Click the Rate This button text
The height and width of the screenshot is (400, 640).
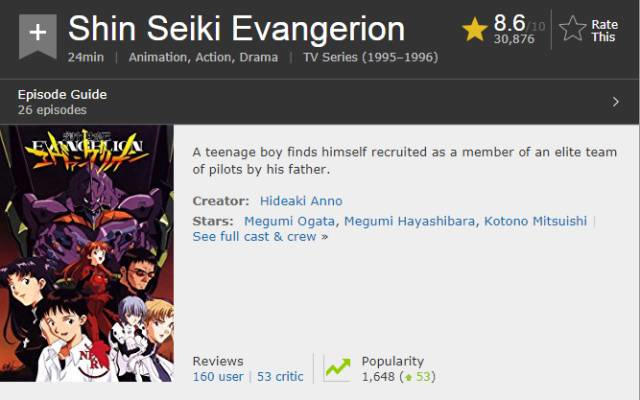point(604,31)
